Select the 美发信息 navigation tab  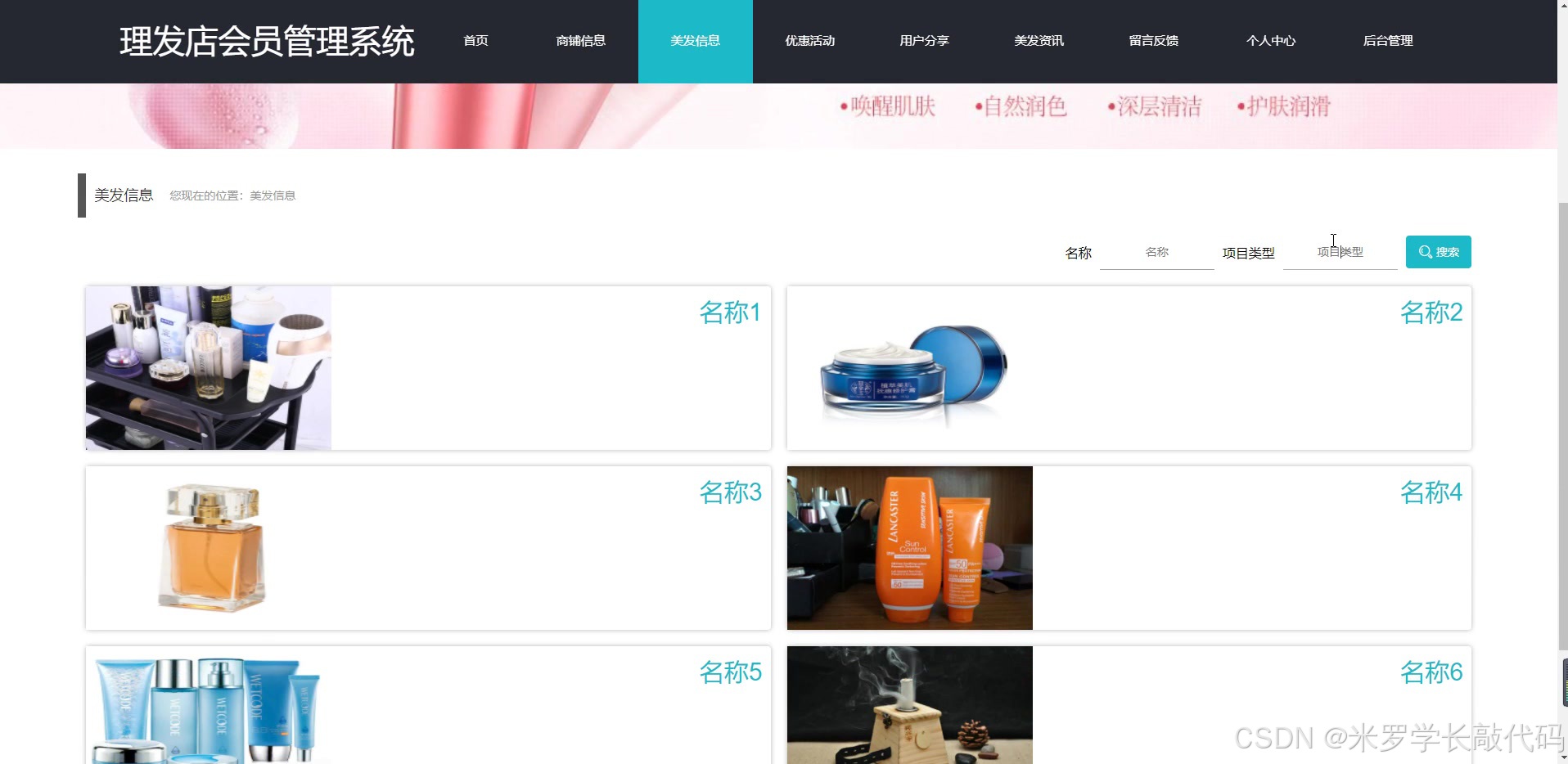695,41
